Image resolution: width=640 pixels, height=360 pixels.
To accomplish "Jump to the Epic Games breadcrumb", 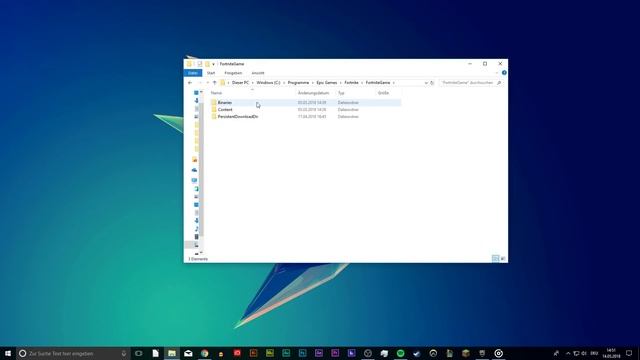I will (327, 83).
